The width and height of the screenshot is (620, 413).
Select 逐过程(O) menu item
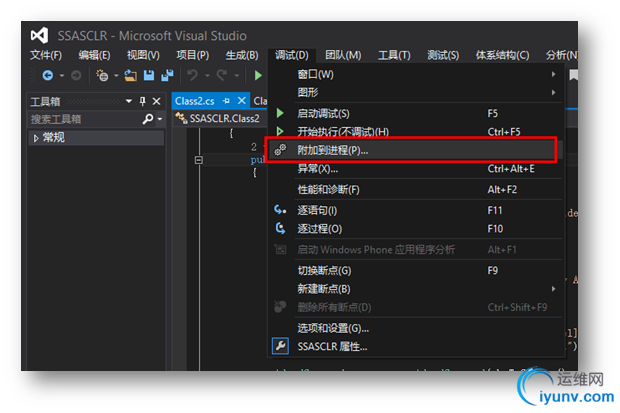(x=416, y=229)
